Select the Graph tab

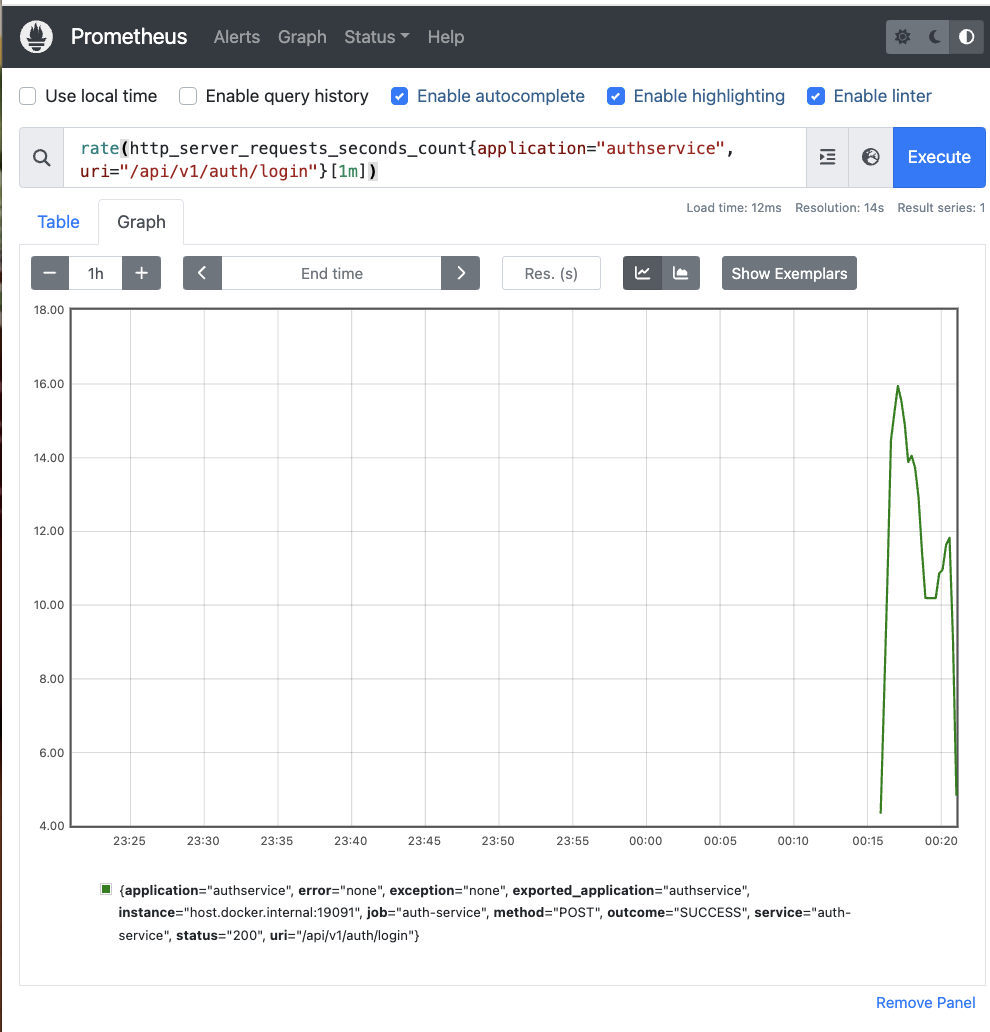[x=142, y=222]
